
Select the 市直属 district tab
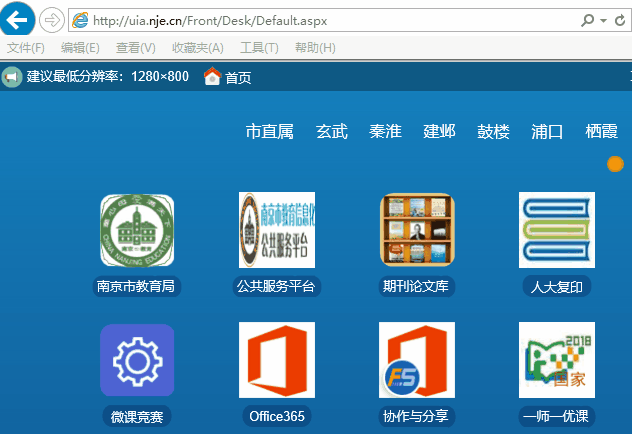pos(270,132)
